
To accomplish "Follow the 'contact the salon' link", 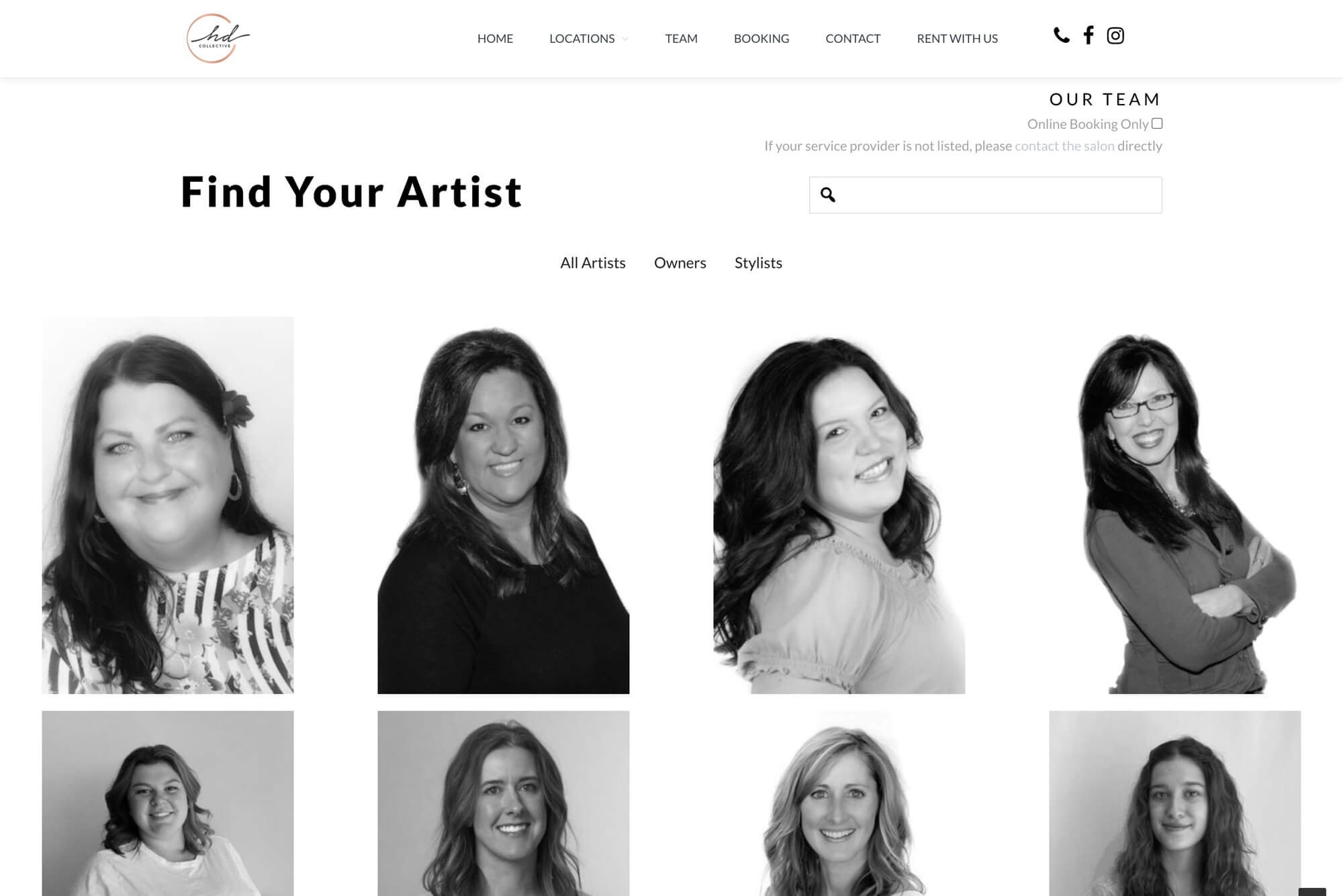I will point(1064,146).
